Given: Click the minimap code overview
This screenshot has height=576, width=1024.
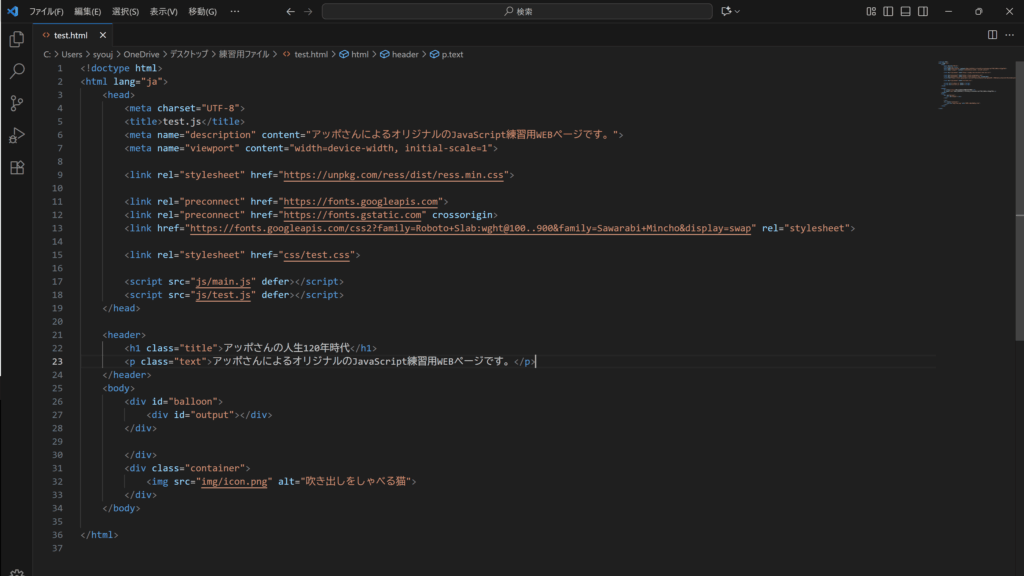Looking at the screenshot, I should pyautogui.click(x=965, y=85).
